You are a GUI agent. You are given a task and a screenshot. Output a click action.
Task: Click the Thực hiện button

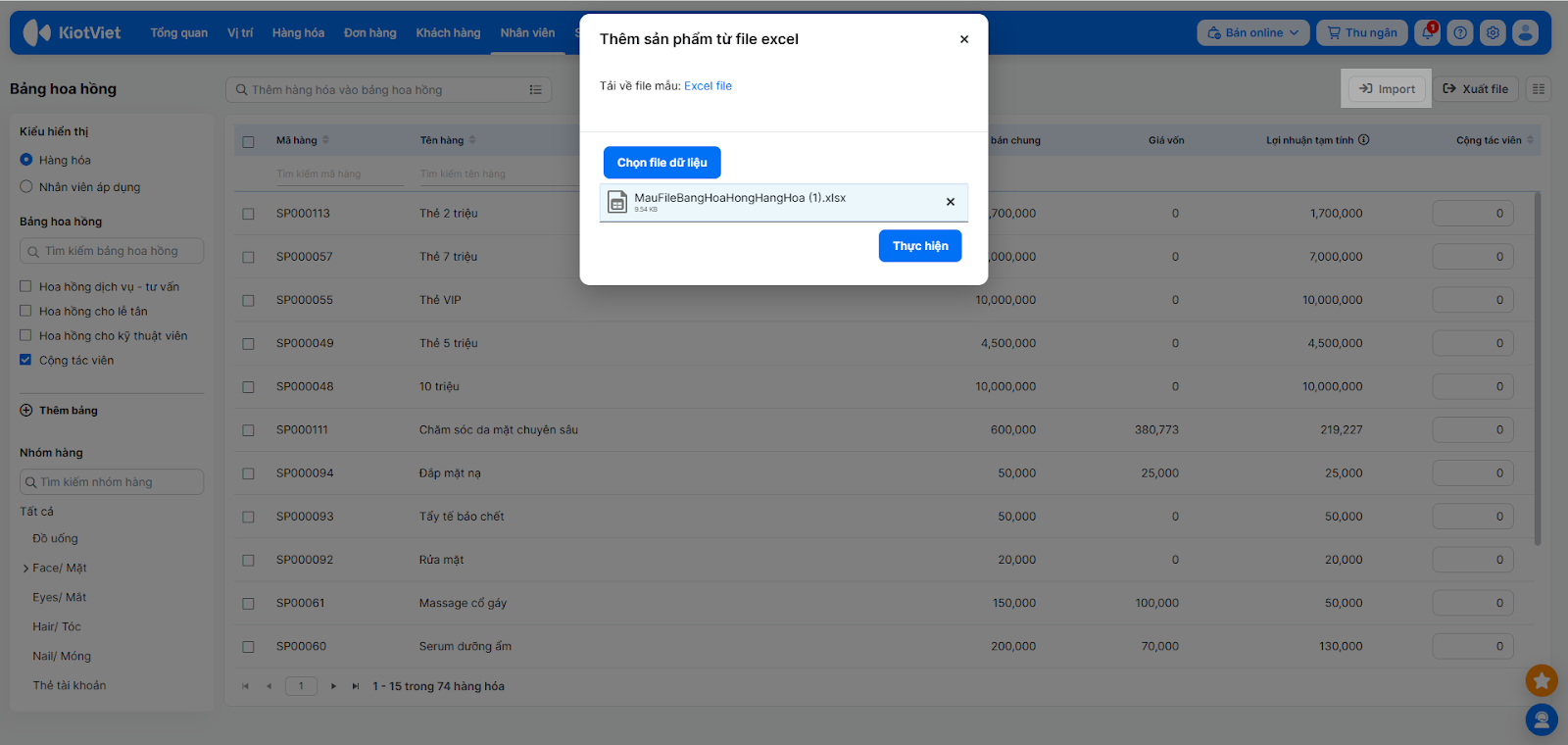pyautogui.click(x=919, y=246)
